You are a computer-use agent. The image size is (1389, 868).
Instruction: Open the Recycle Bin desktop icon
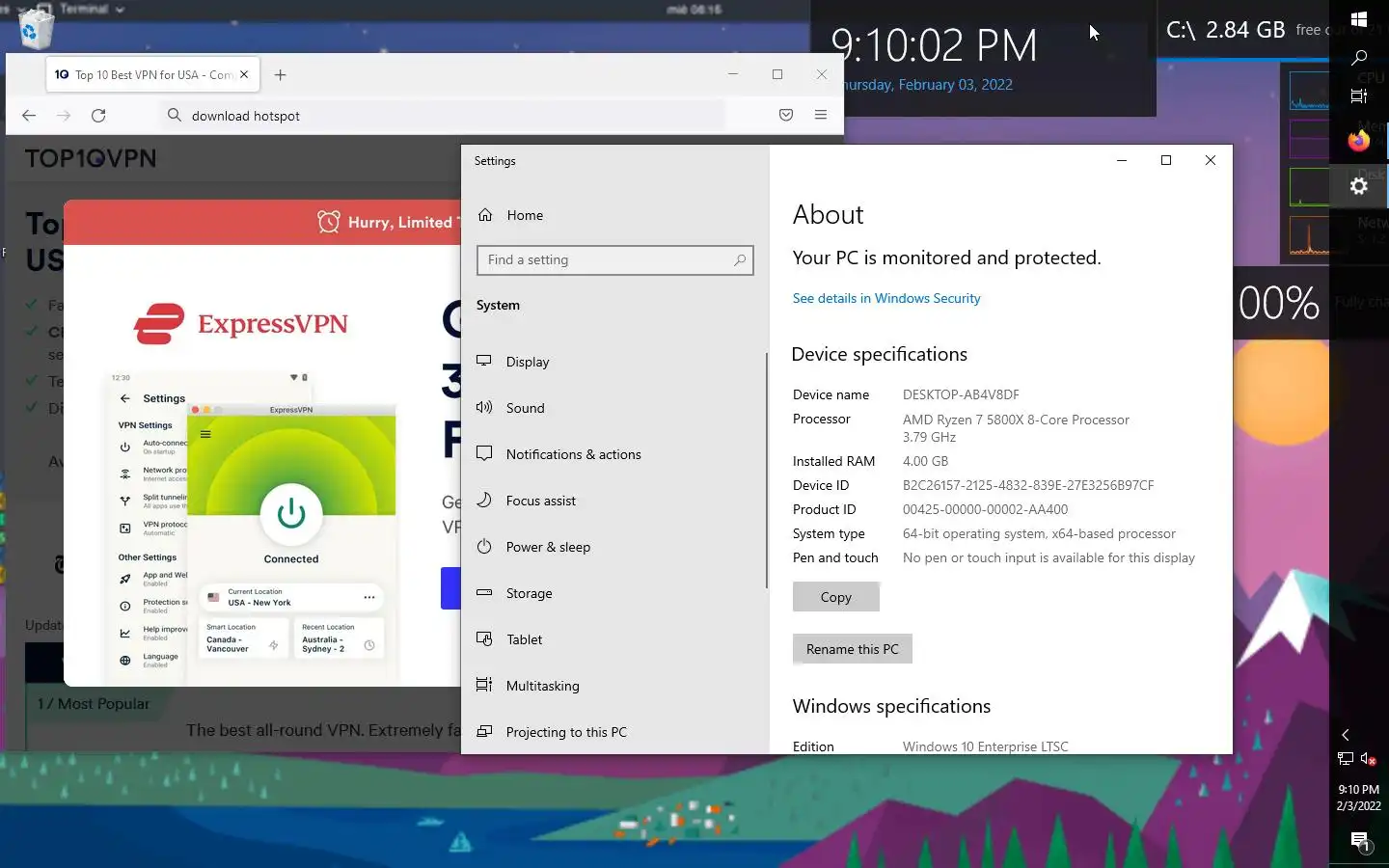click(36, 29)
